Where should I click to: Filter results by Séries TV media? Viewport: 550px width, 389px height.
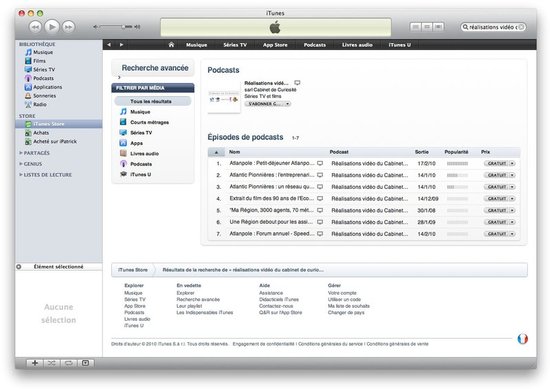[x=141, y=133]
